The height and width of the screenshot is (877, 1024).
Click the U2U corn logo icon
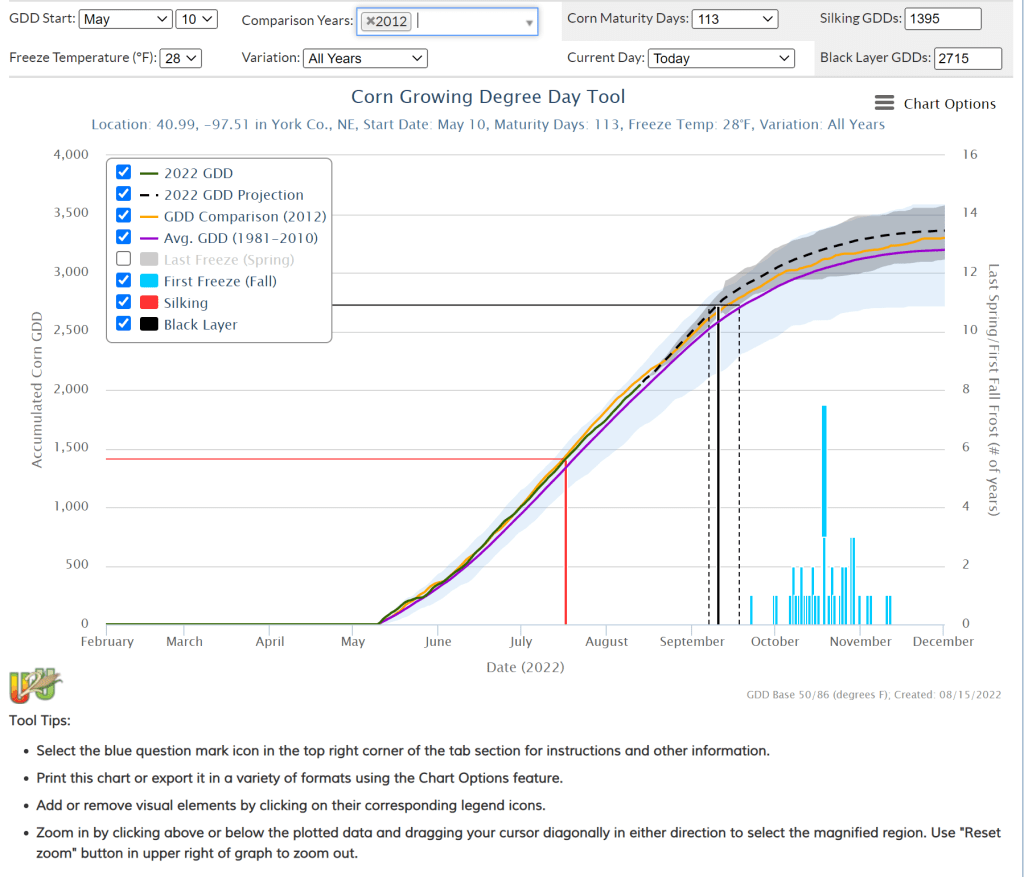coord(36,687)
